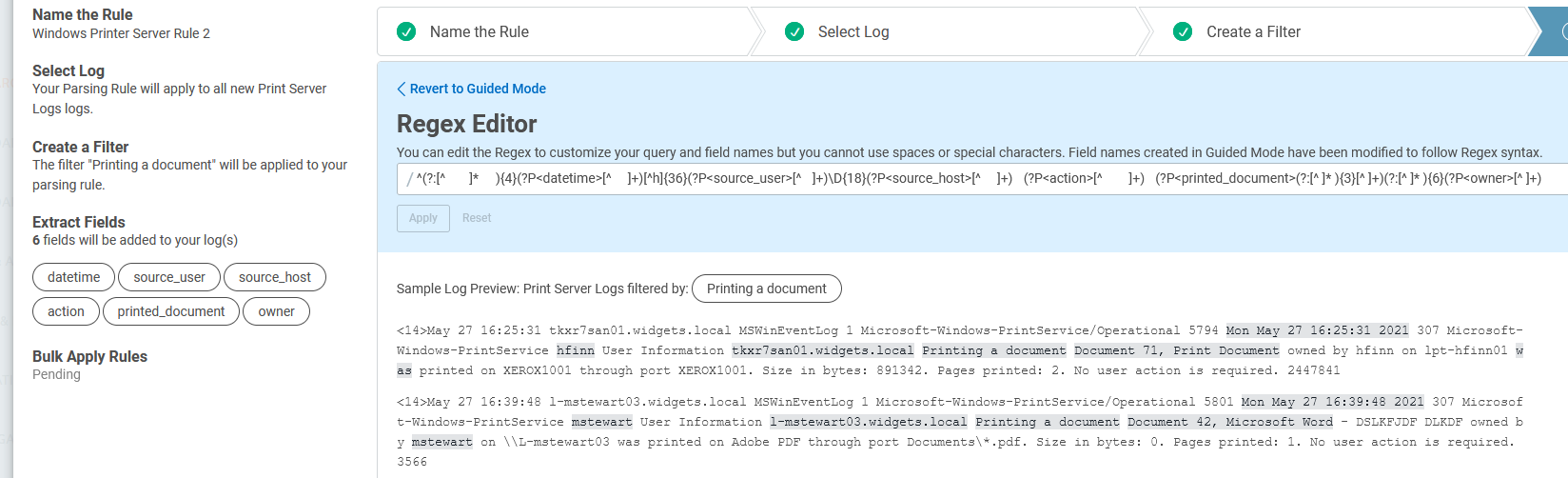Click the green checkmark on Name the Rule step

click(406, 32)
